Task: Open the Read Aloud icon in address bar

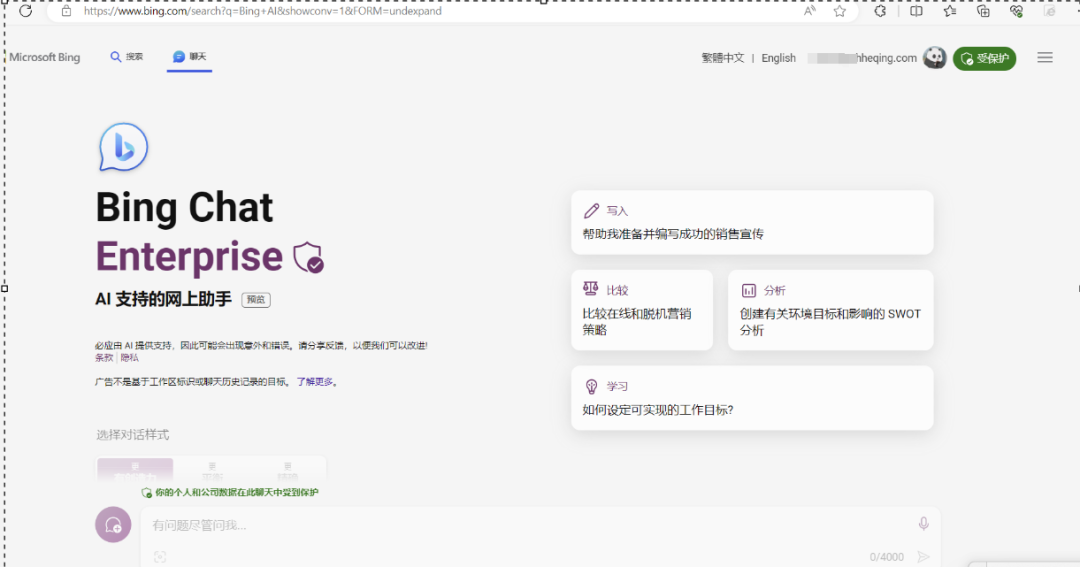Action: coord(810,11)
